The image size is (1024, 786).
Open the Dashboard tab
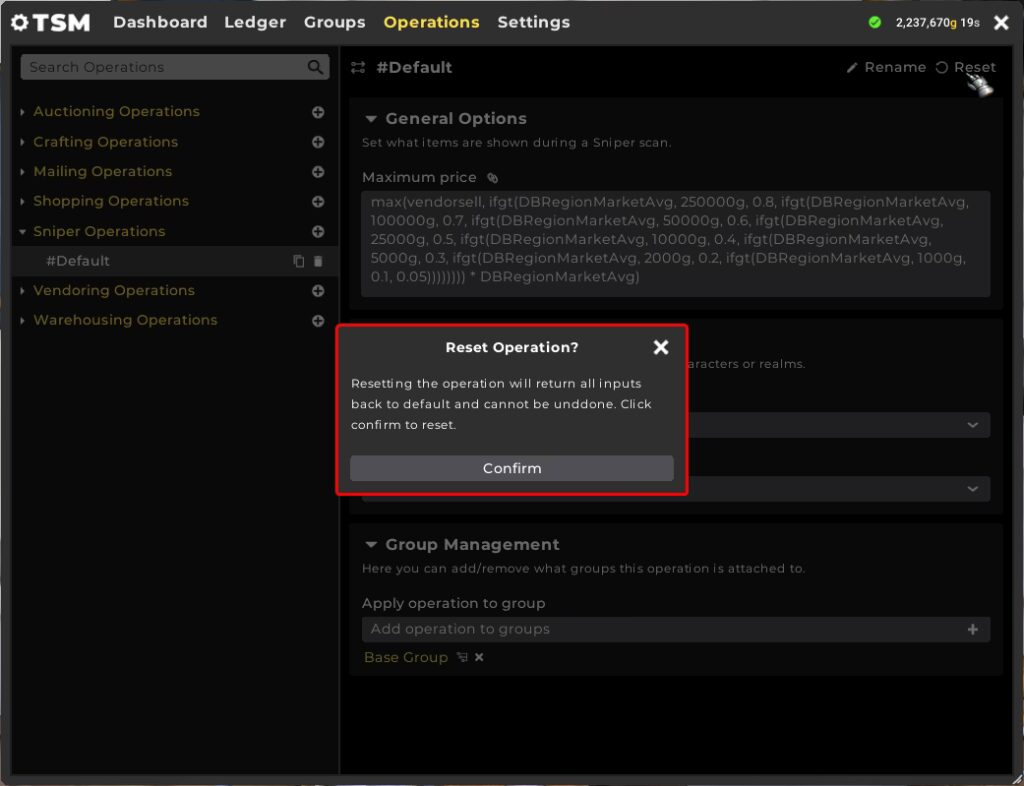click(x=160, y=22)
